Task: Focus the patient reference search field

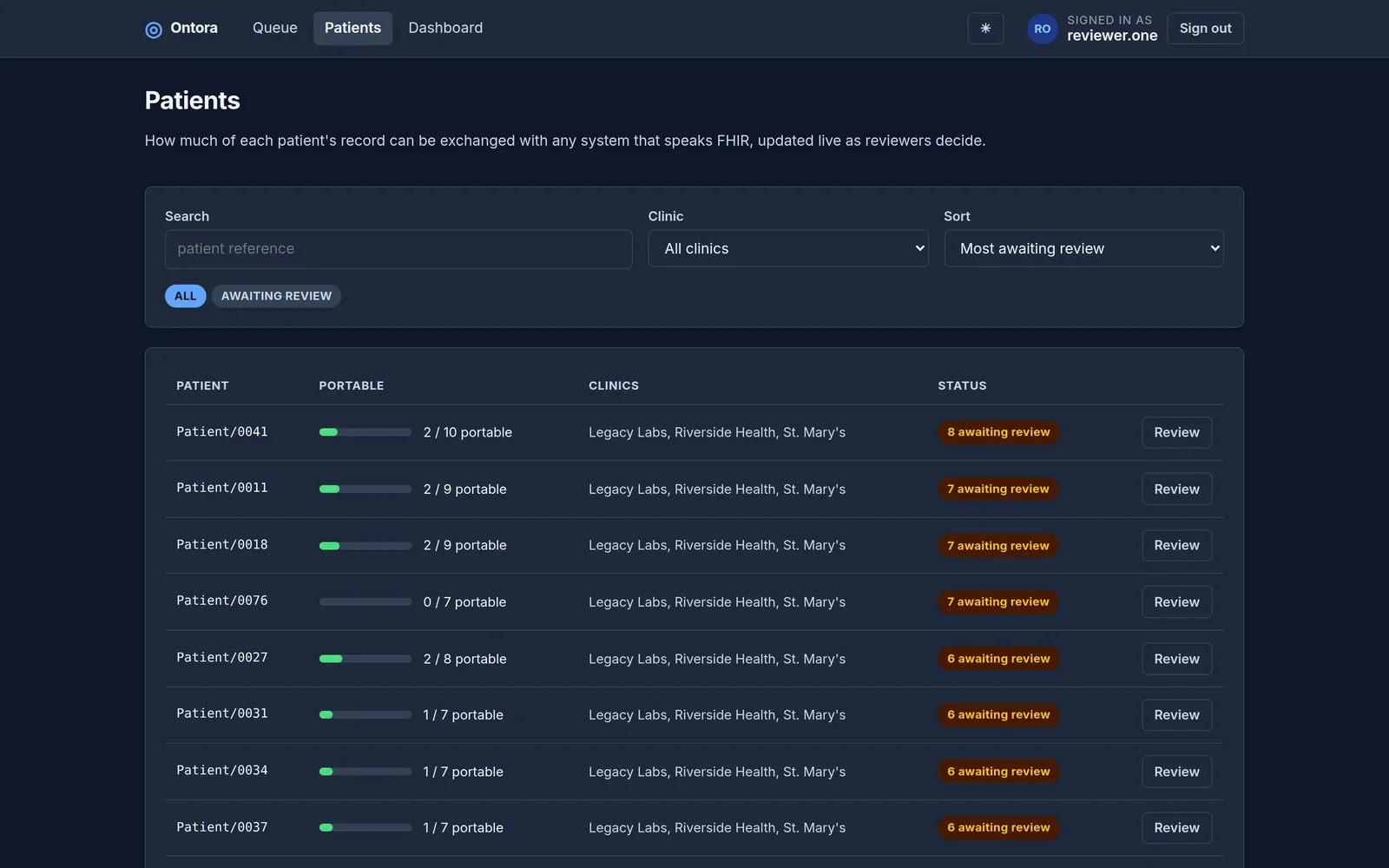Action: (398, 249)
